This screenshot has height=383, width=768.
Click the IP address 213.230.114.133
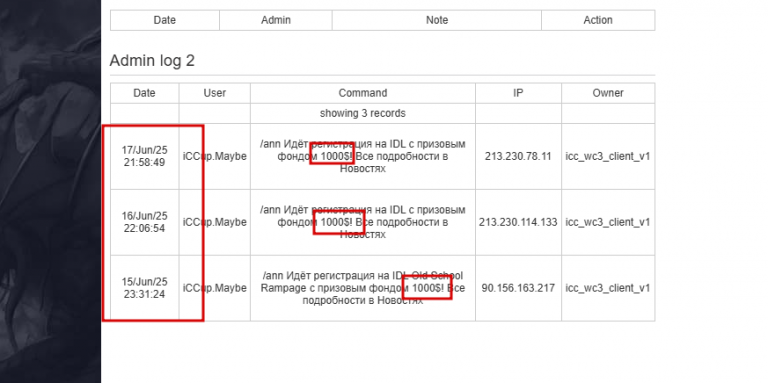coord(518,222)
